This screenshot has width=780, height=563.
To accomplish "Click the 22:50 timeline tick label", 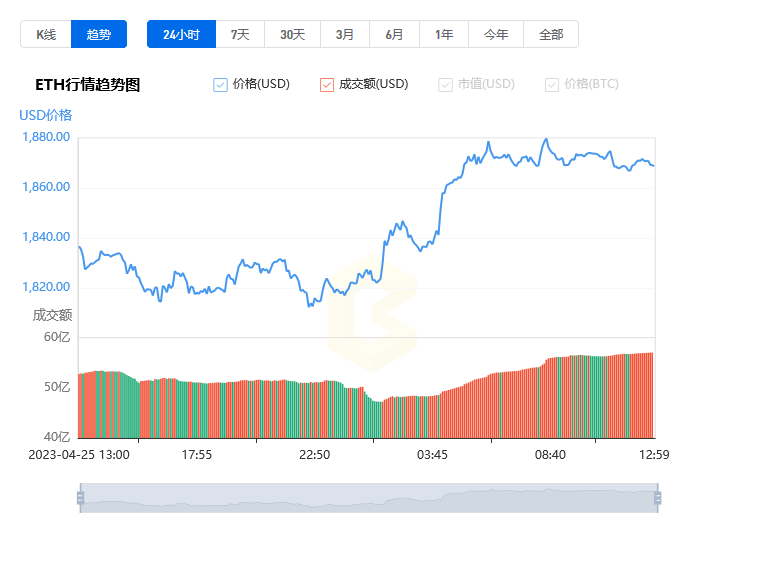I will (x=314, y=455).
